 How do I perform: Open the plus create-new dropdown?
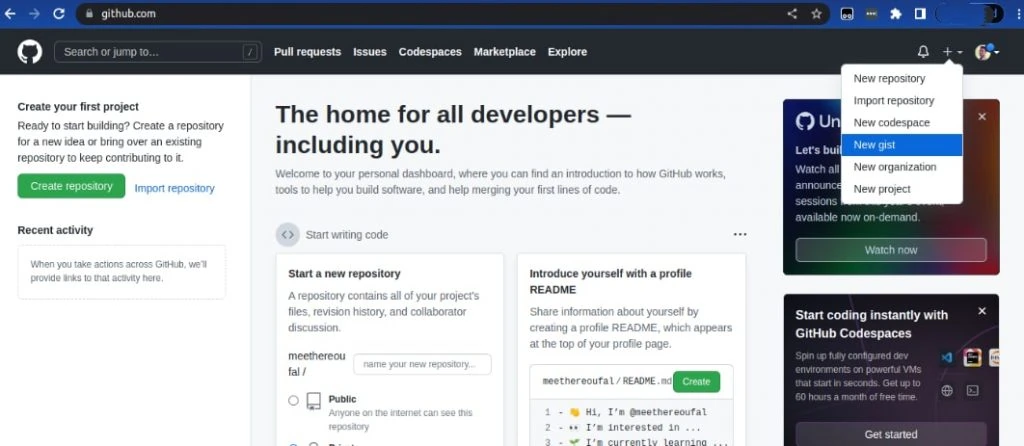(x=952, y=52)
